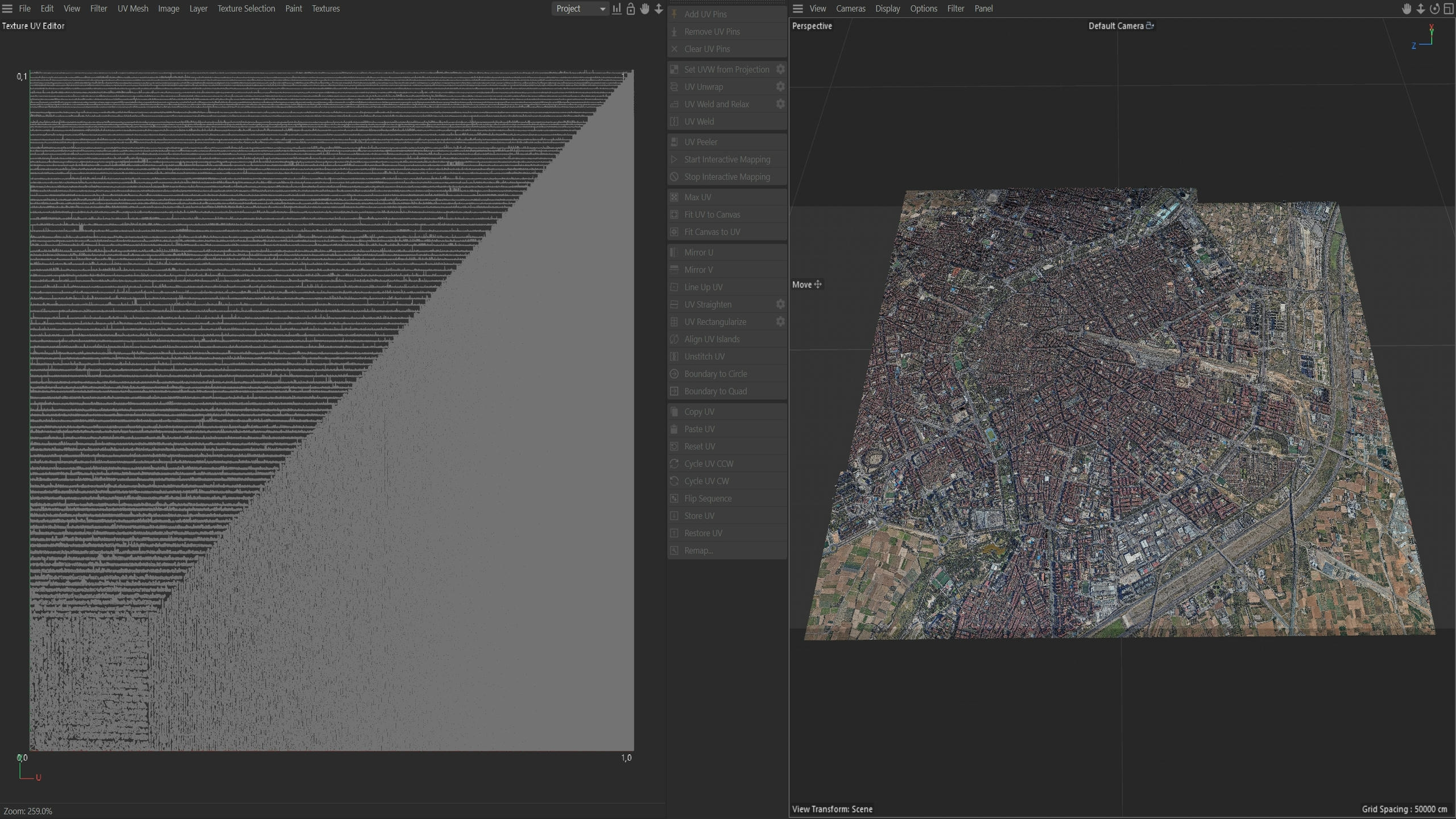The image size is (1456, 819).
Task: Click the viewport pan hand icon
Action: [x=1407, y=9]
